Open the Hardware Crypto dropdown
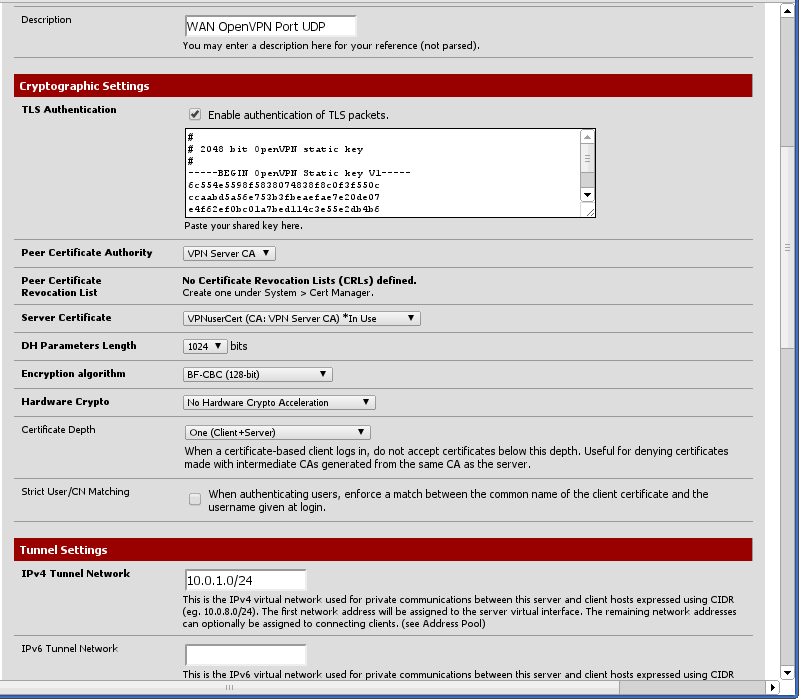Screen dimensions: 799x699 [279, 402]
